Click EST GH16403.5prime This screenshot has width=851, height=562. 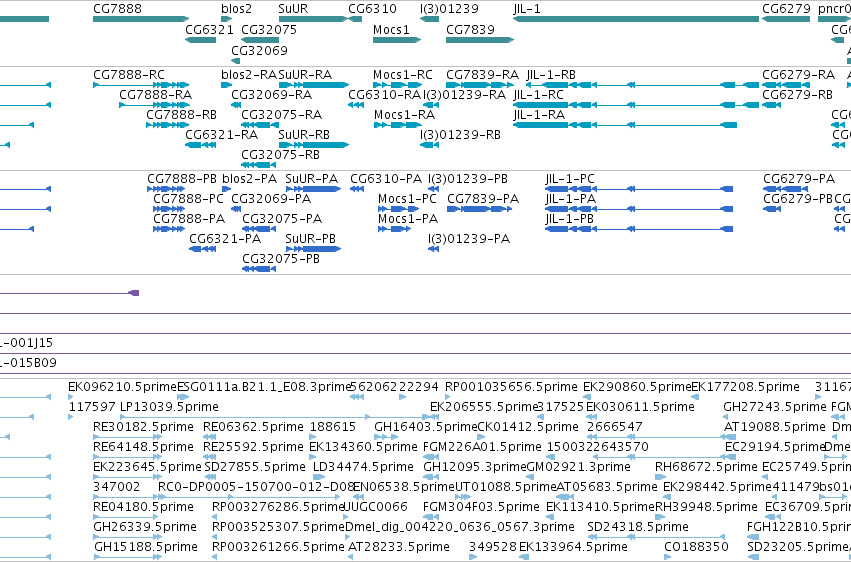[426, 426]
